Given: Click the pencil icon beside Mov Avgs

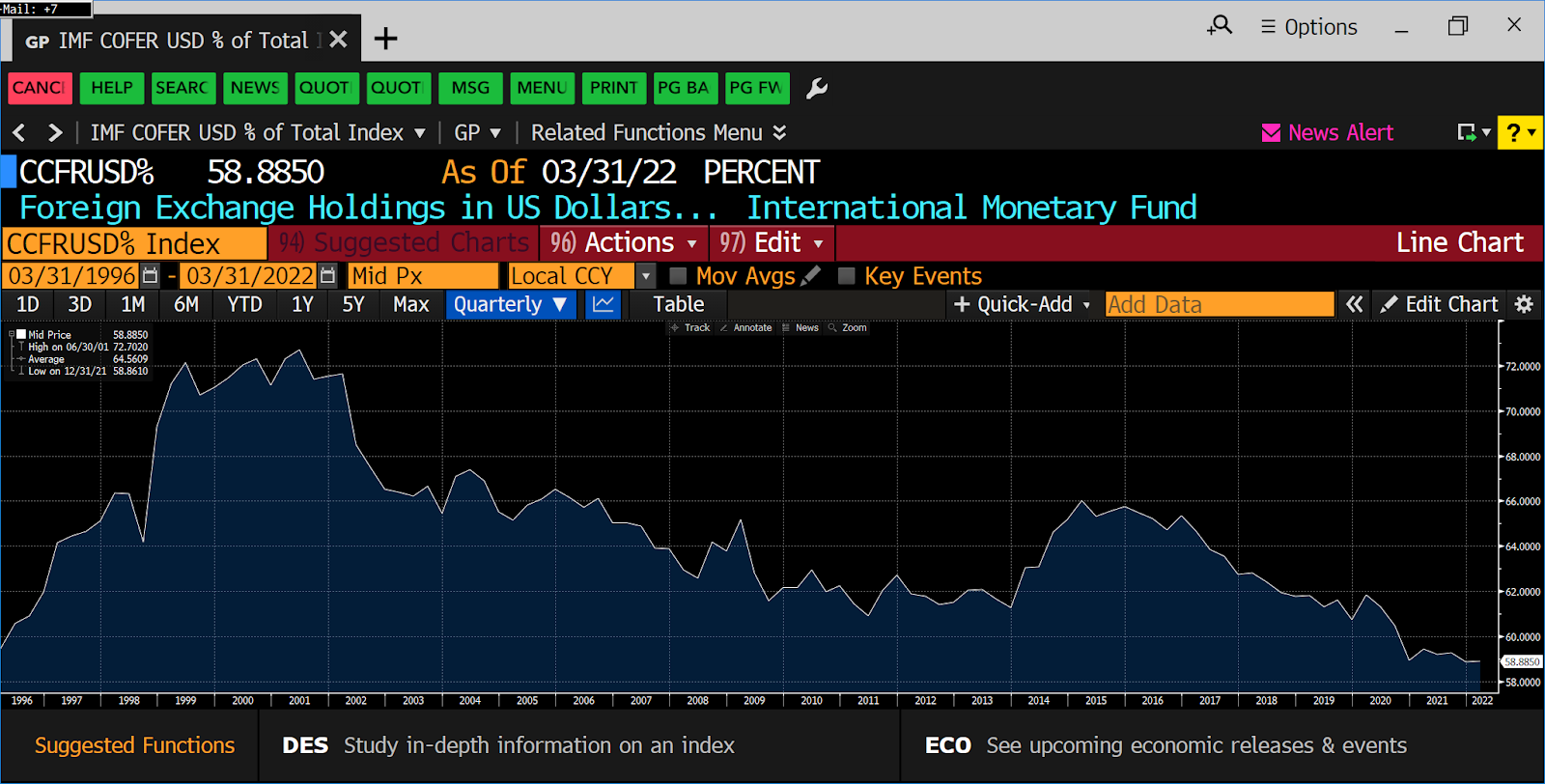Looking at the screenshot, I should pos(811,275).
